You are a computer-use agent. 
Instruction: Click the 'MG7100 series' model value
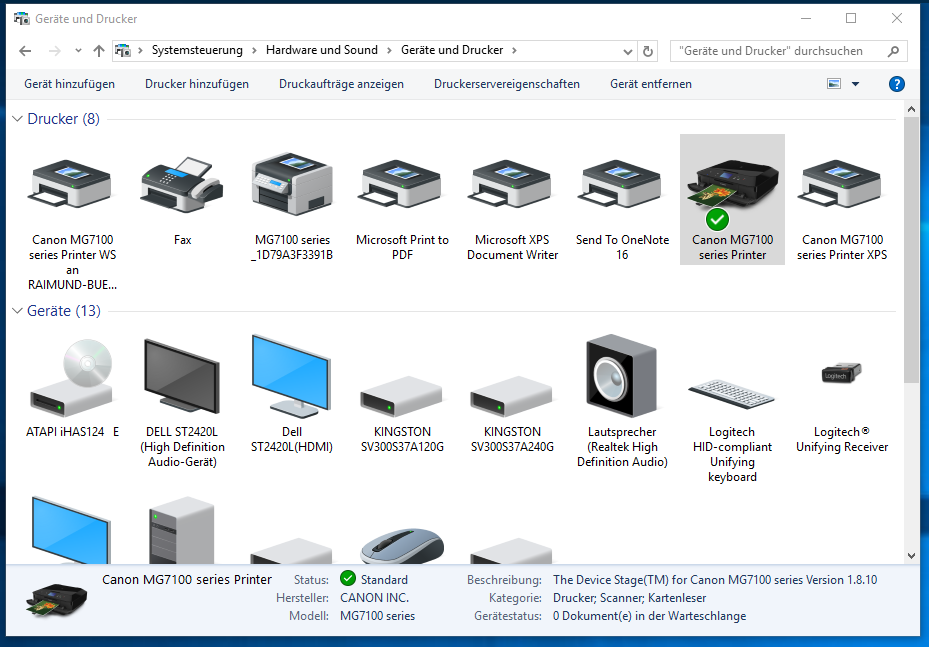377,616
